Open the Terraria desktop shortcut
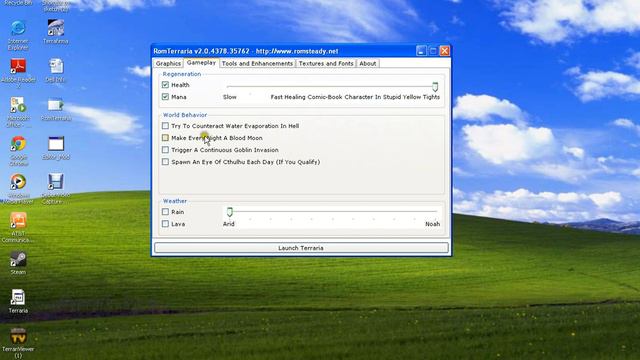 tap(18, 301)
